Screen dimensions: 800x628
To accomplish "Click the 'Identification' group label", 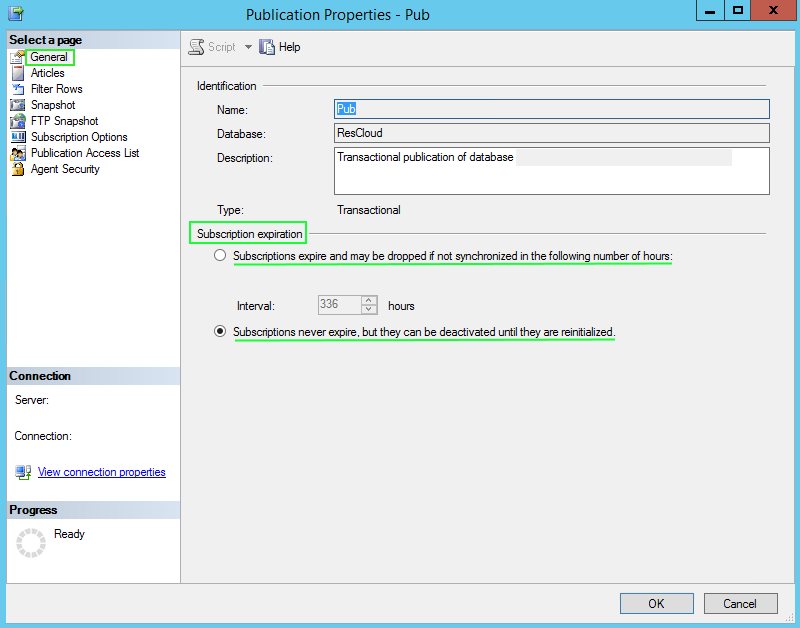I will (x=227, y=86).
